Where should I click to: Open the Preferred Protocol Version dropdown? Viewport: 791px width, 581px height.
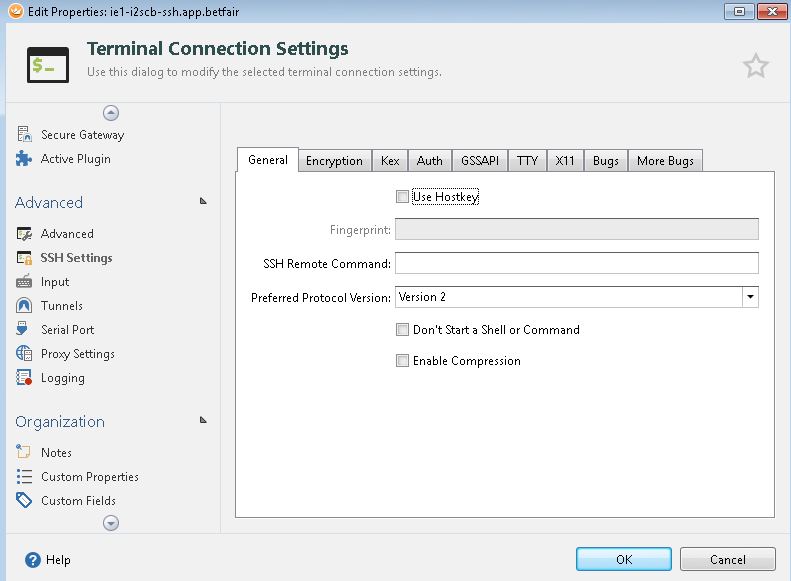point(750,297)
